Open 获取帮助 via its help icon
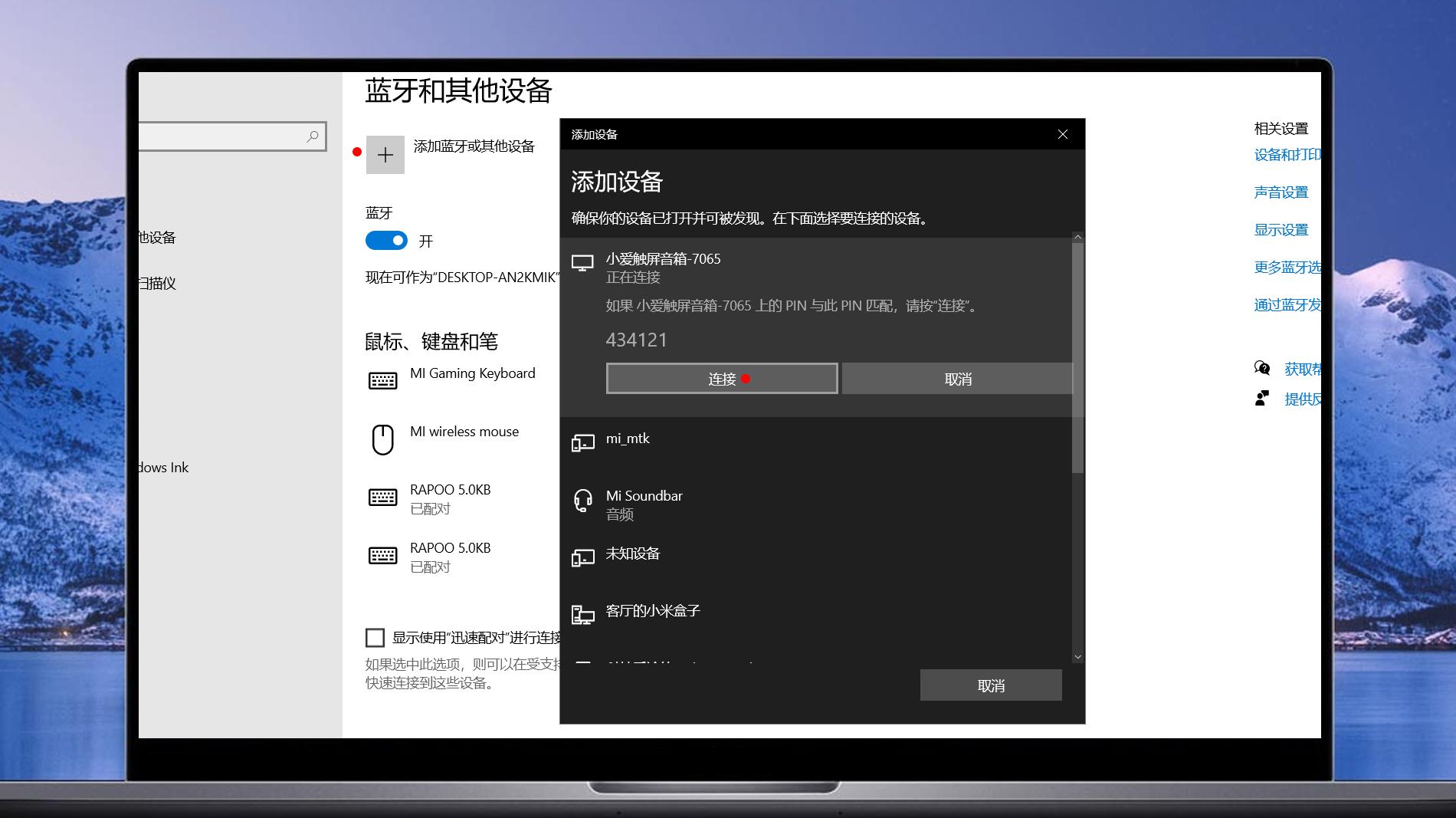 (1261, 369)
